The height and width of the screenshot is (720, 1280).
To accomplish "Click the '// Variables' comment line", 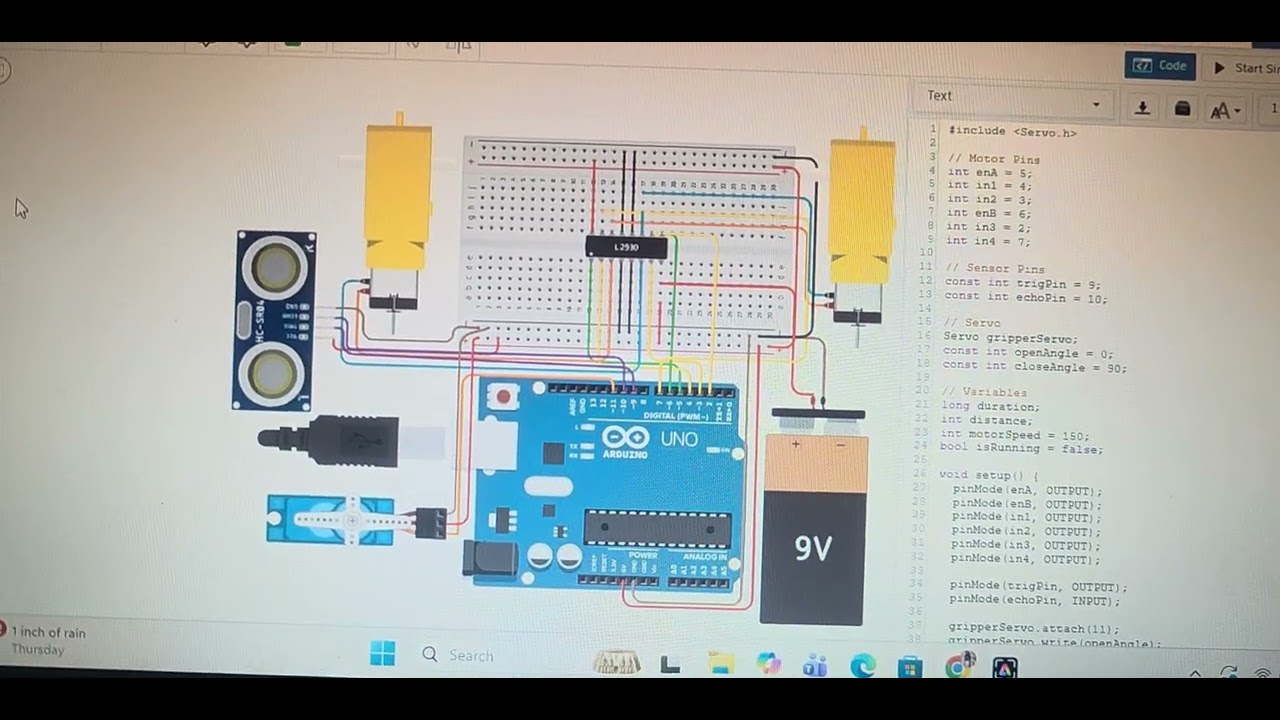I will (984, 393).
